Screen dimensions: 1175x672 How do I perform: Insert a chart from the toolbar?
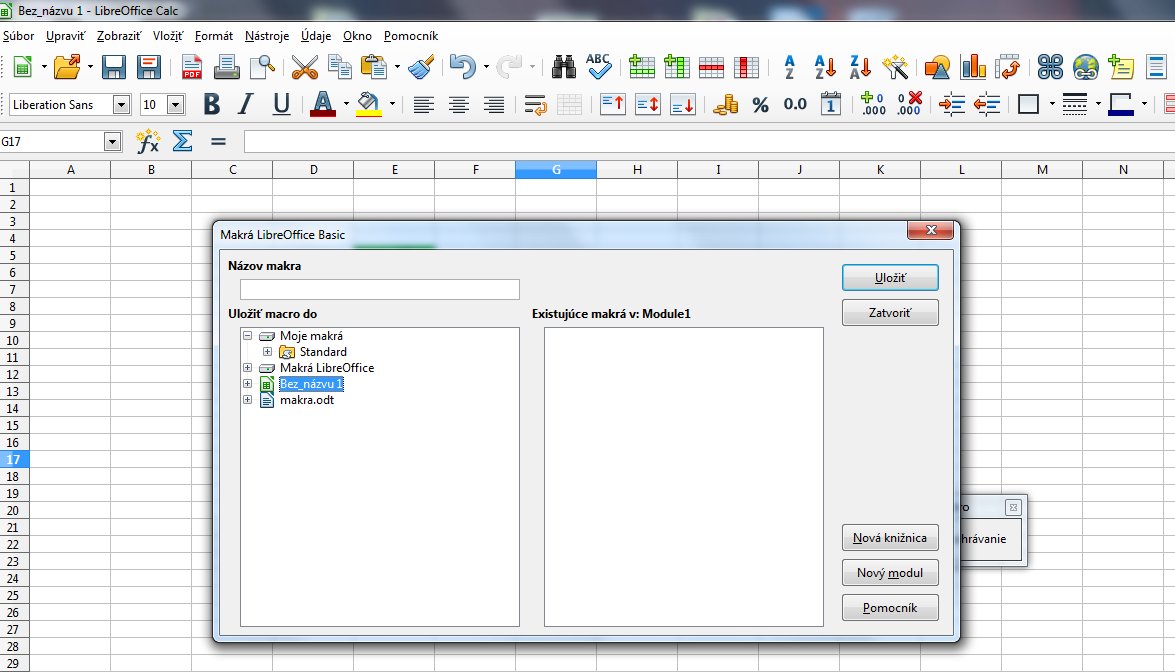point(973,67)
